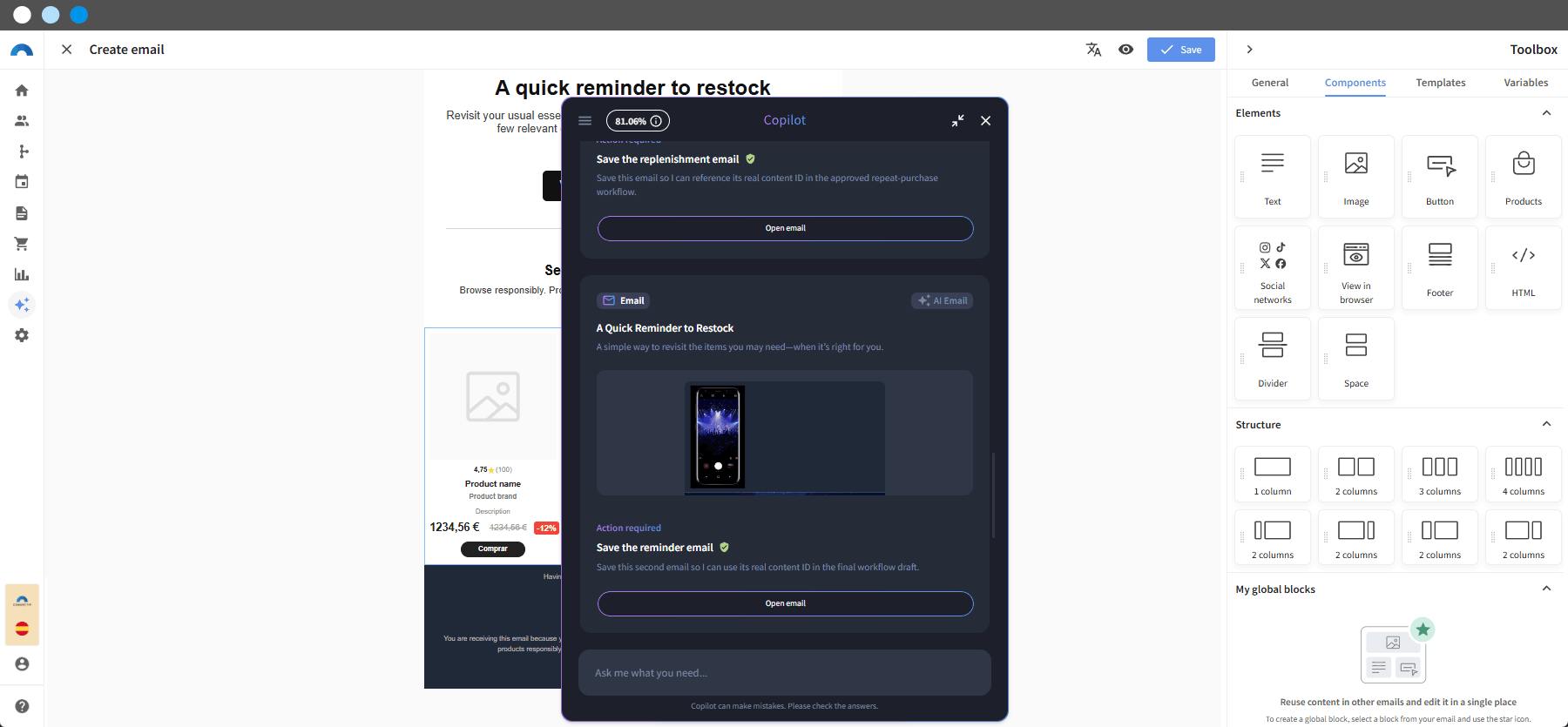Screen dimensions: 1568x727
Task: Switch to the Templates tab
Action: tap(1441, 83)
